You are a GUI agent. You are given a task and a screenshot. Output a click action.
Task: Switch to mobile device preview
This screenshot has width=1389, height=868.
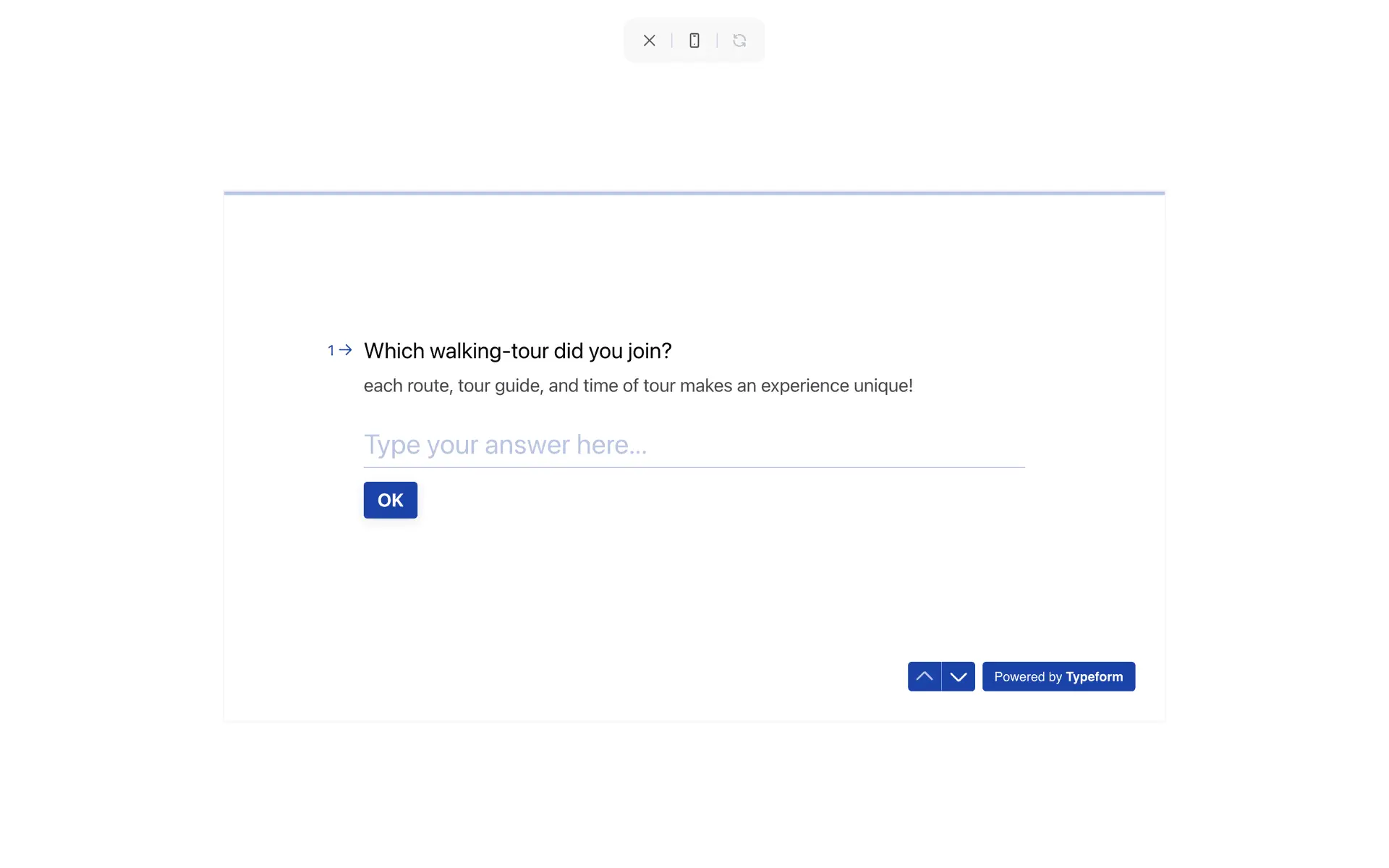click(x=694, y=41)
